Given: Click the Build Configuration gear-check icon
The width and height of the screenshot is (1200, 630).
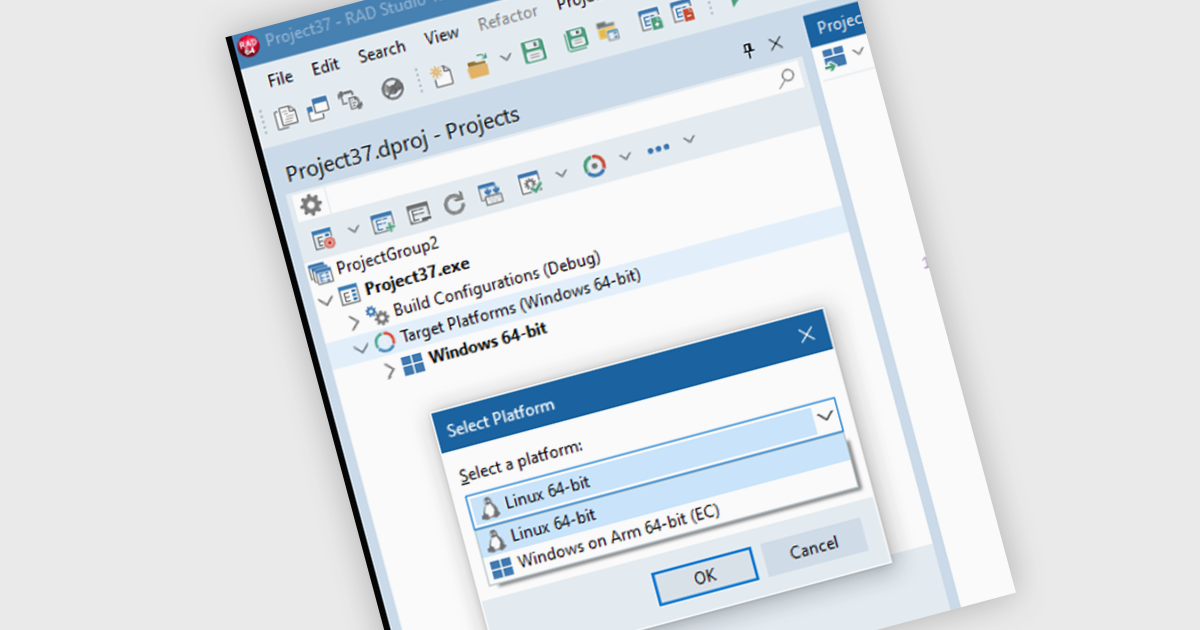Looking at the screenshot, I should (530, 183).
